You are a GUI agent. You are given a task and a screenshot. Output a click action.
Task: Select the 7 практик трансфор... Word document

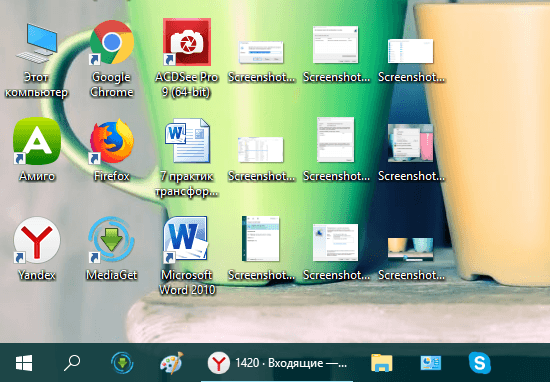(187, 158)
